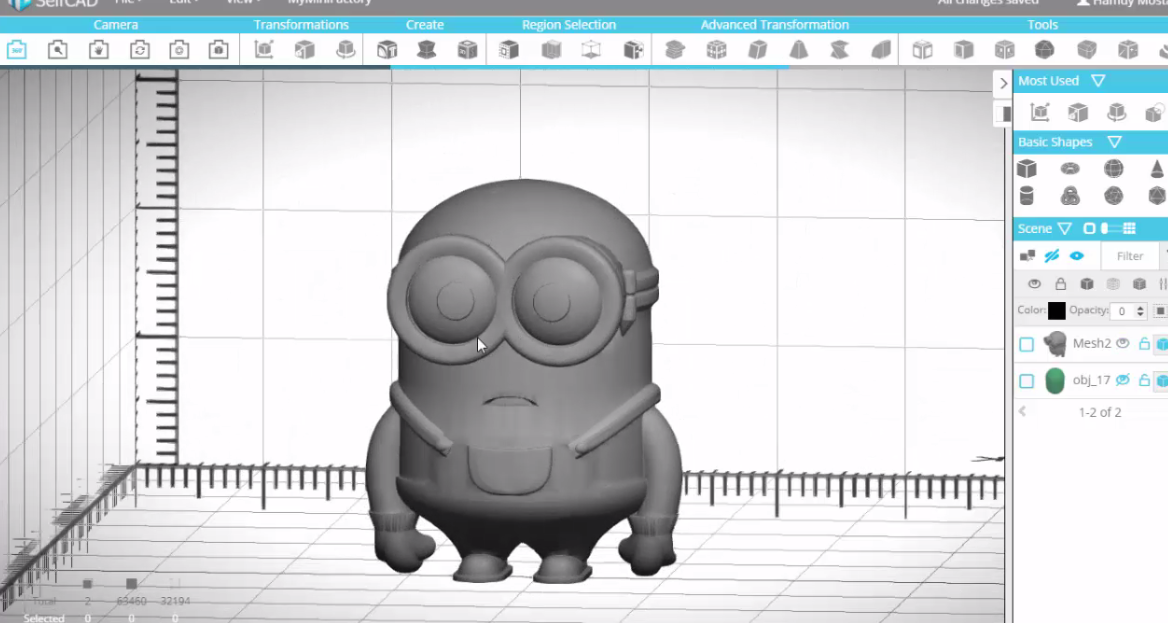Click the dark faceted sphere Tools icon
1168x623 pixels.
(1045, 50)
